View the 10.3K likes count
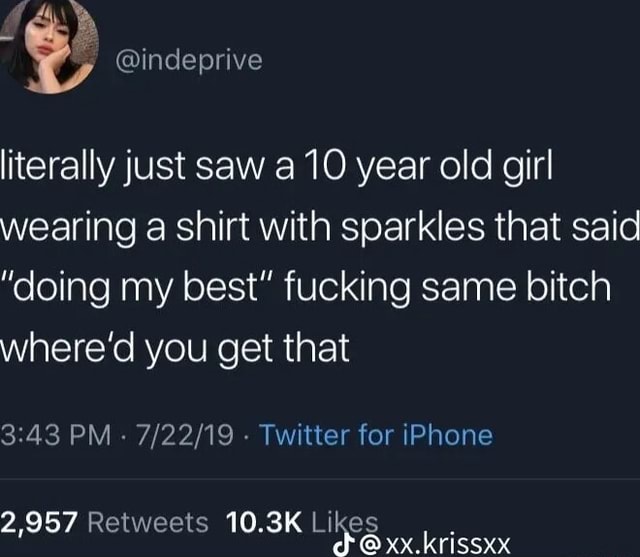Screen dimensions: 640x557 [x=264, y=523]
